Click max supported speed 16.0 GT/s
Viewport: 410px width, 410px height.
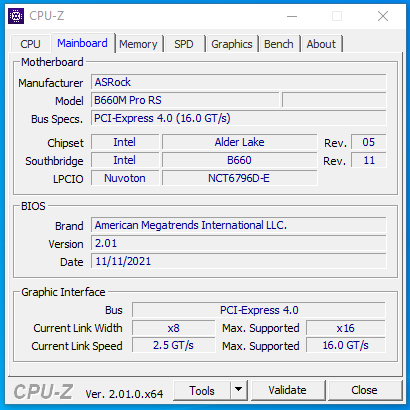click(346, 345)
